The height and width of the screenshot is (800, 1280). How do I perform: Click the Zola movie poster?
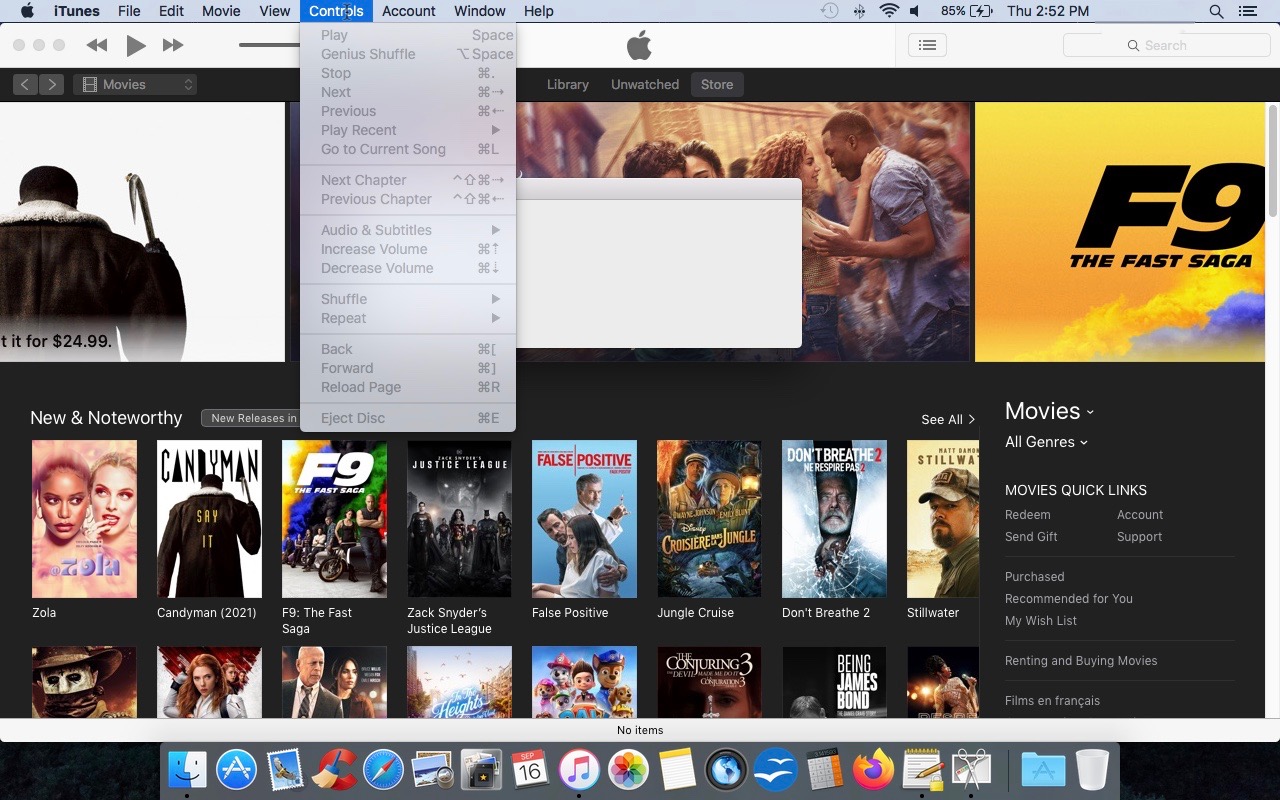84,518
